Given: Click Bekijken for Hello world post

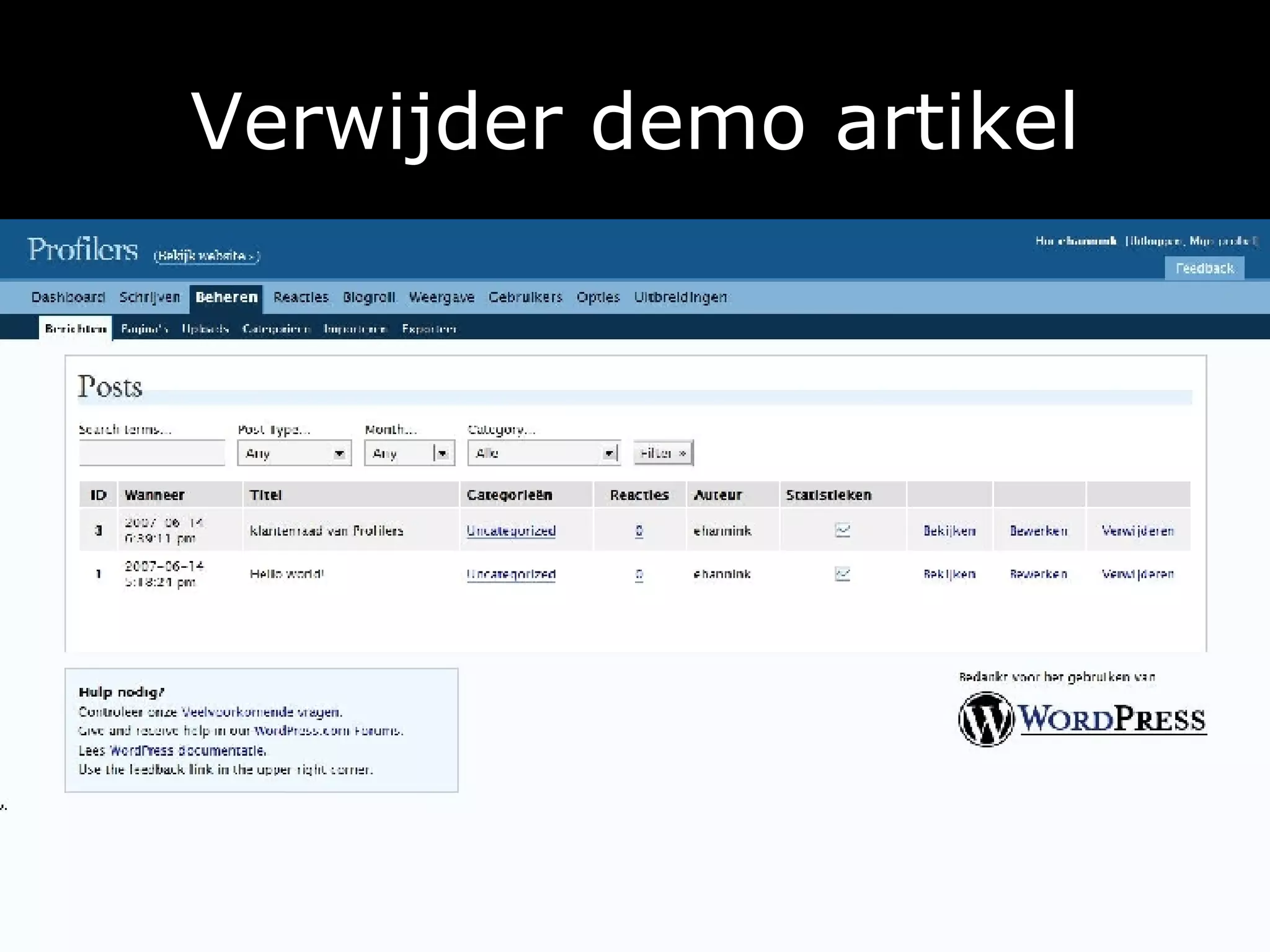Looking at the screenshot, I should (x=949, y=574).
